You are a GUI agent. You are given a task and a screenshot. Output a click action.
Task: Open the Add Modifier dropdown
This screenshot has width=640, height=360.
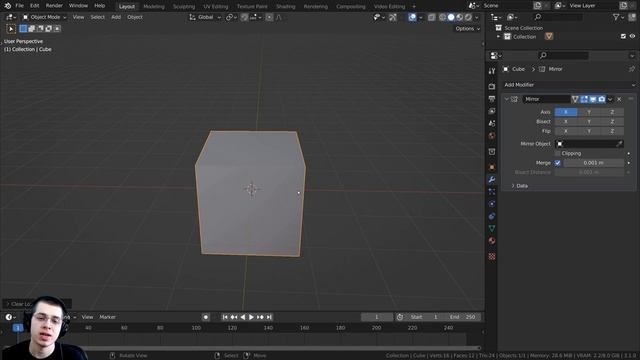point(569,85)
